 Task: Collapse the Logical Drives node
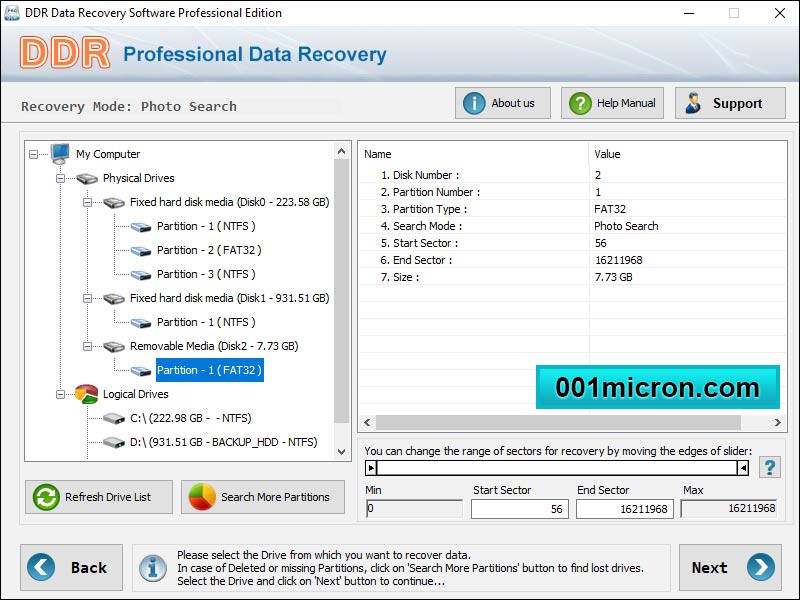61,394
